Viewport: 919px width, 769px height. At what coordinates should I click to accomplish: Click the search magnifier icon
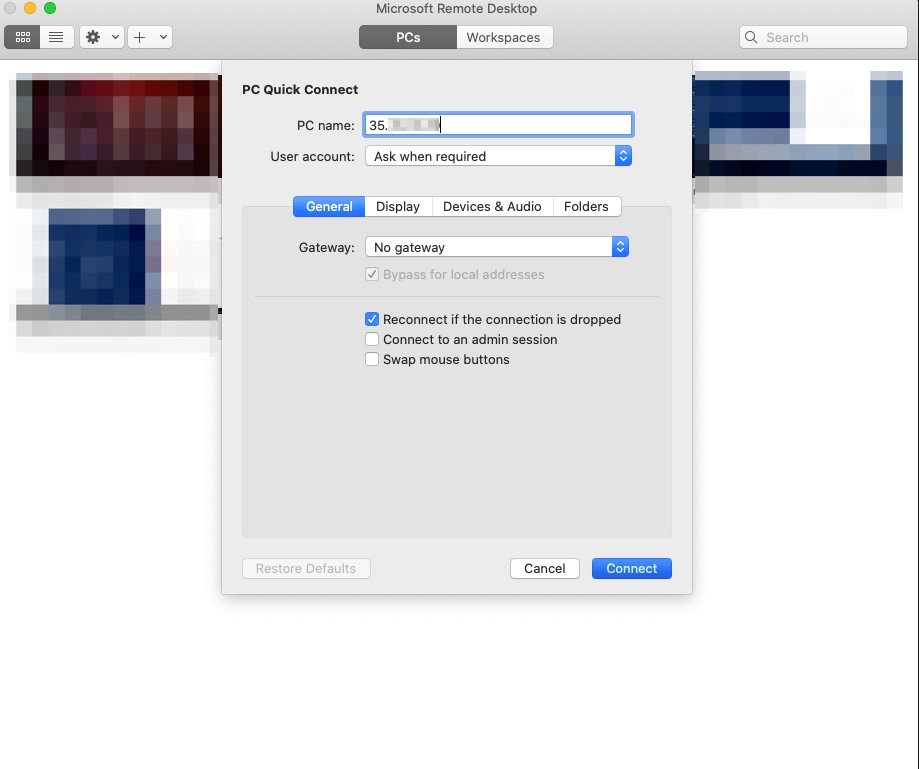(x=751, y=38)
